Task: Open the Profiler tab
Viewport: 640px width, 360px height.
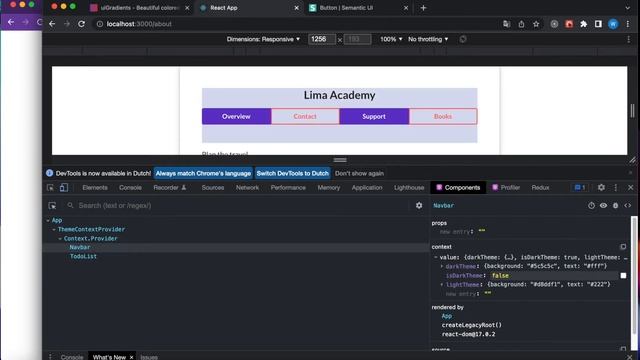Action: (x=506, y=188)
